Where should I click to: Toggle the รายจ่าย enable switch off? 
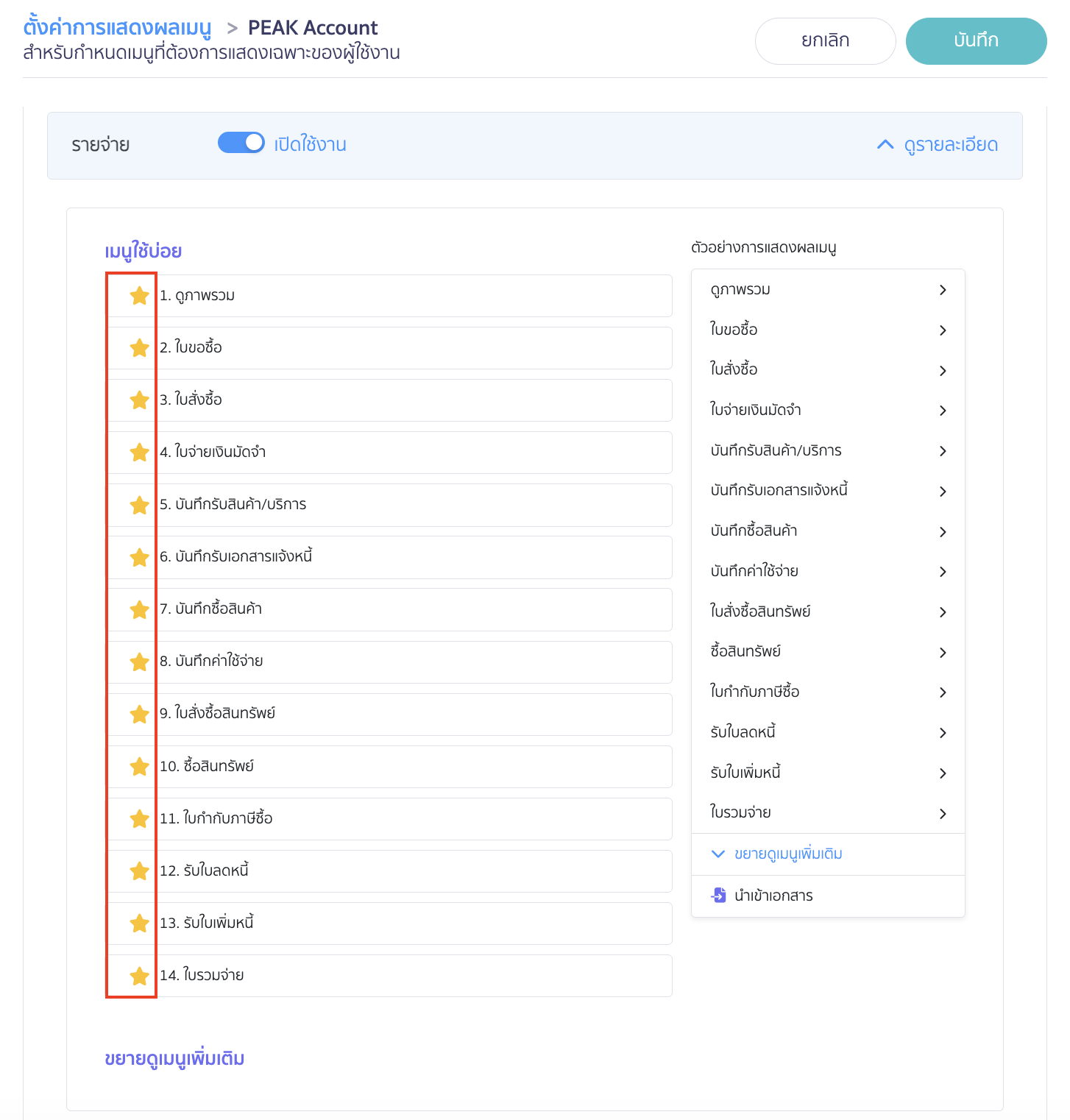[x=241, y=143]
